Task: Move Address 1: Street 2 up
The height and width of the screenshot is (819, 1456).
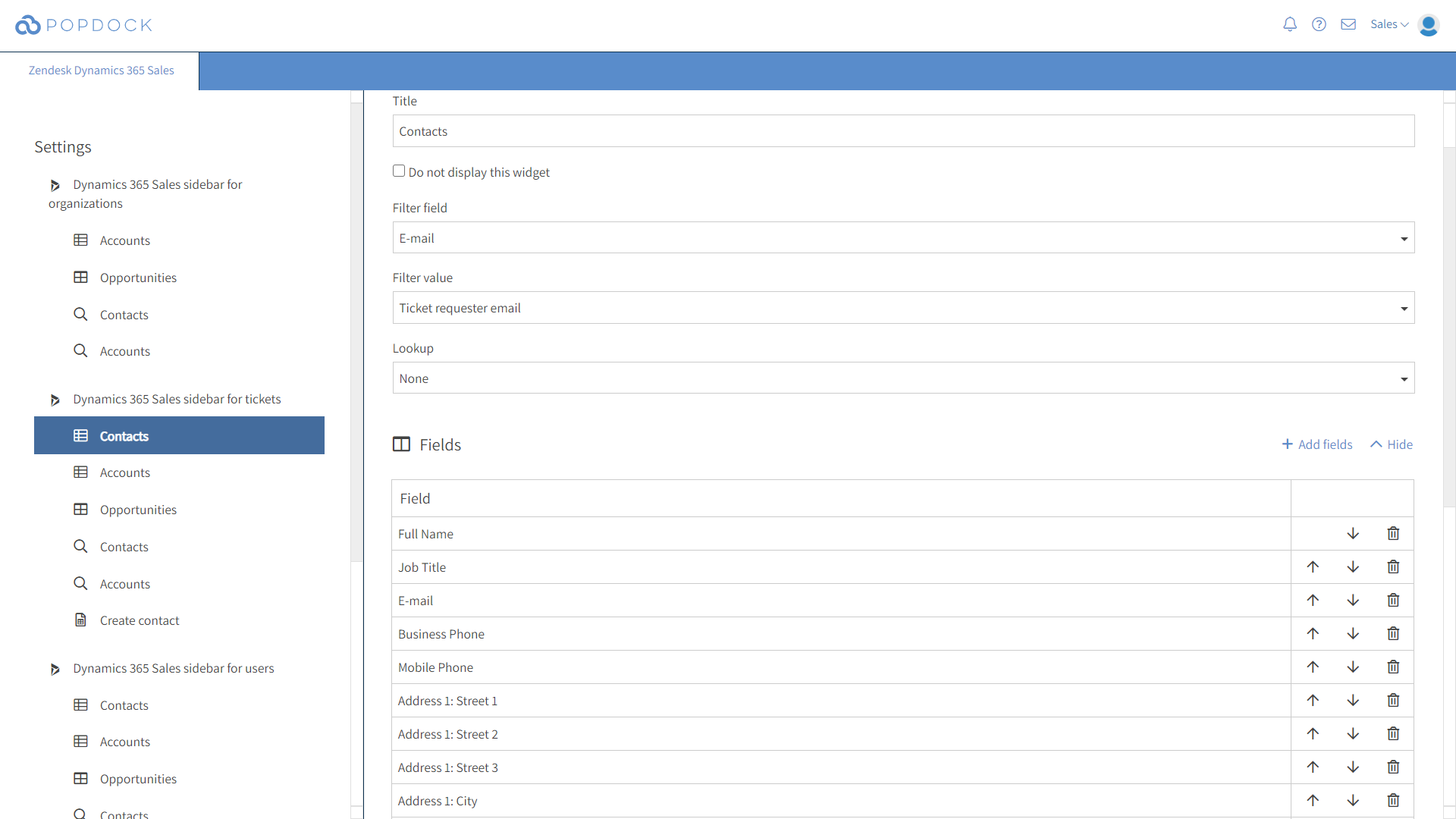Action: (x=1313, y=734)
